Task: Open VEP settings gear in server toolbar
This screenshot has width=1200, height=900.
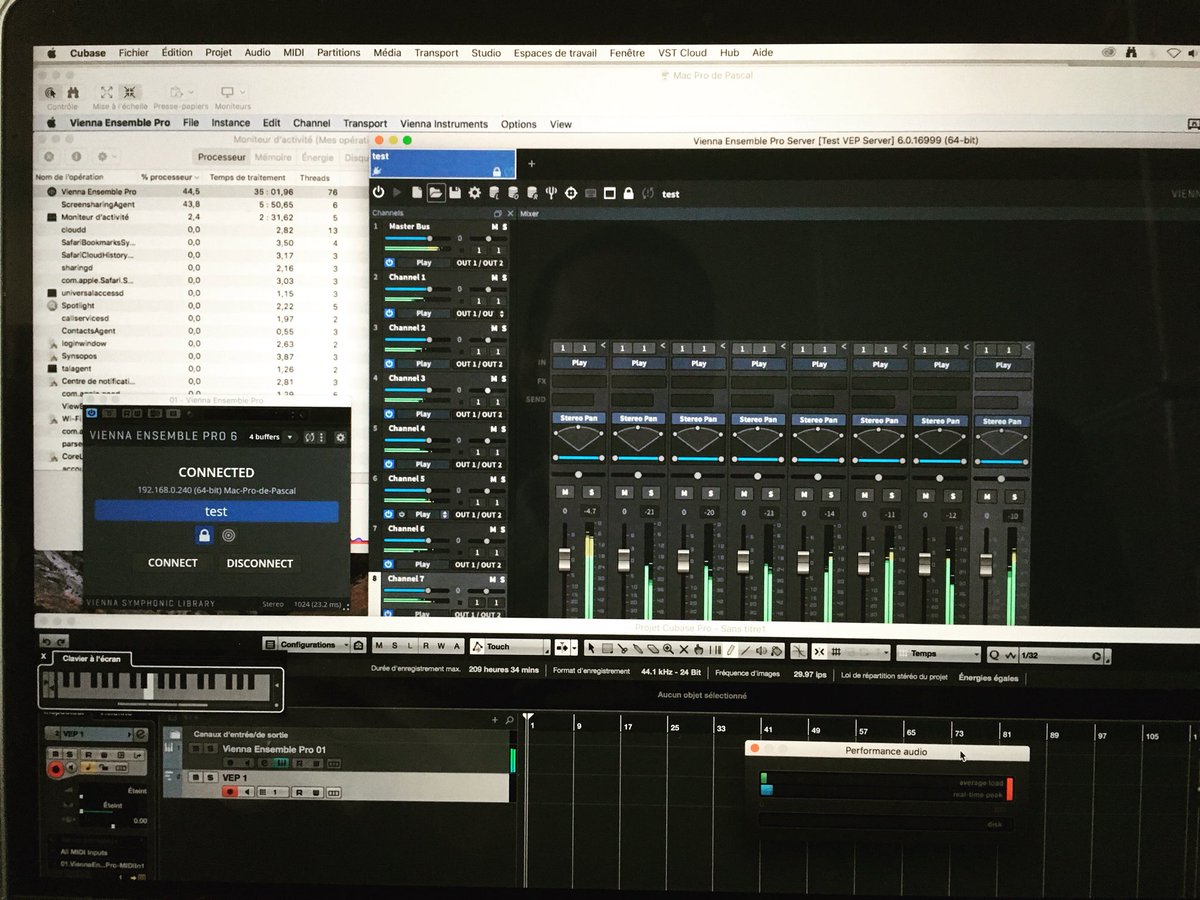Action: click(x=474, y=193)
